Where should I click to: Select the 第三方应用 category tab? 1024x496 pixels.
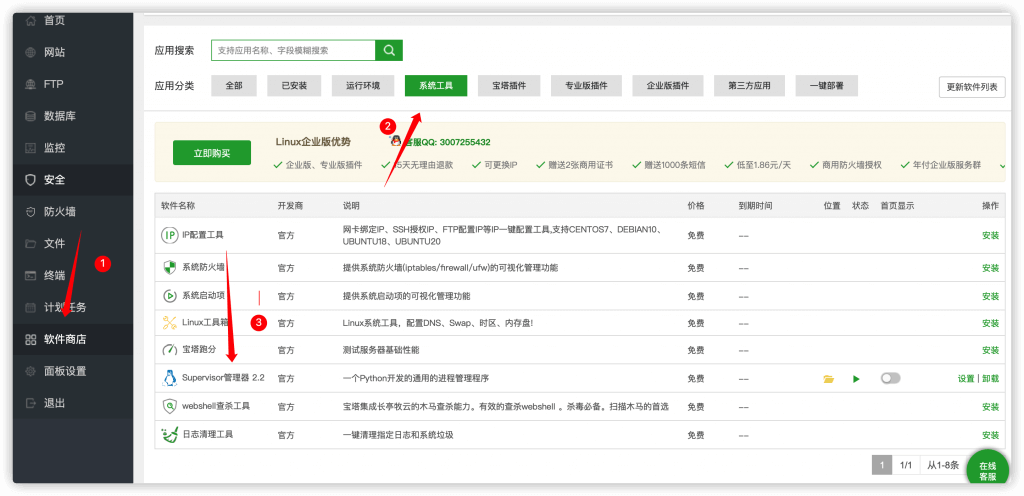click(749, 85)
